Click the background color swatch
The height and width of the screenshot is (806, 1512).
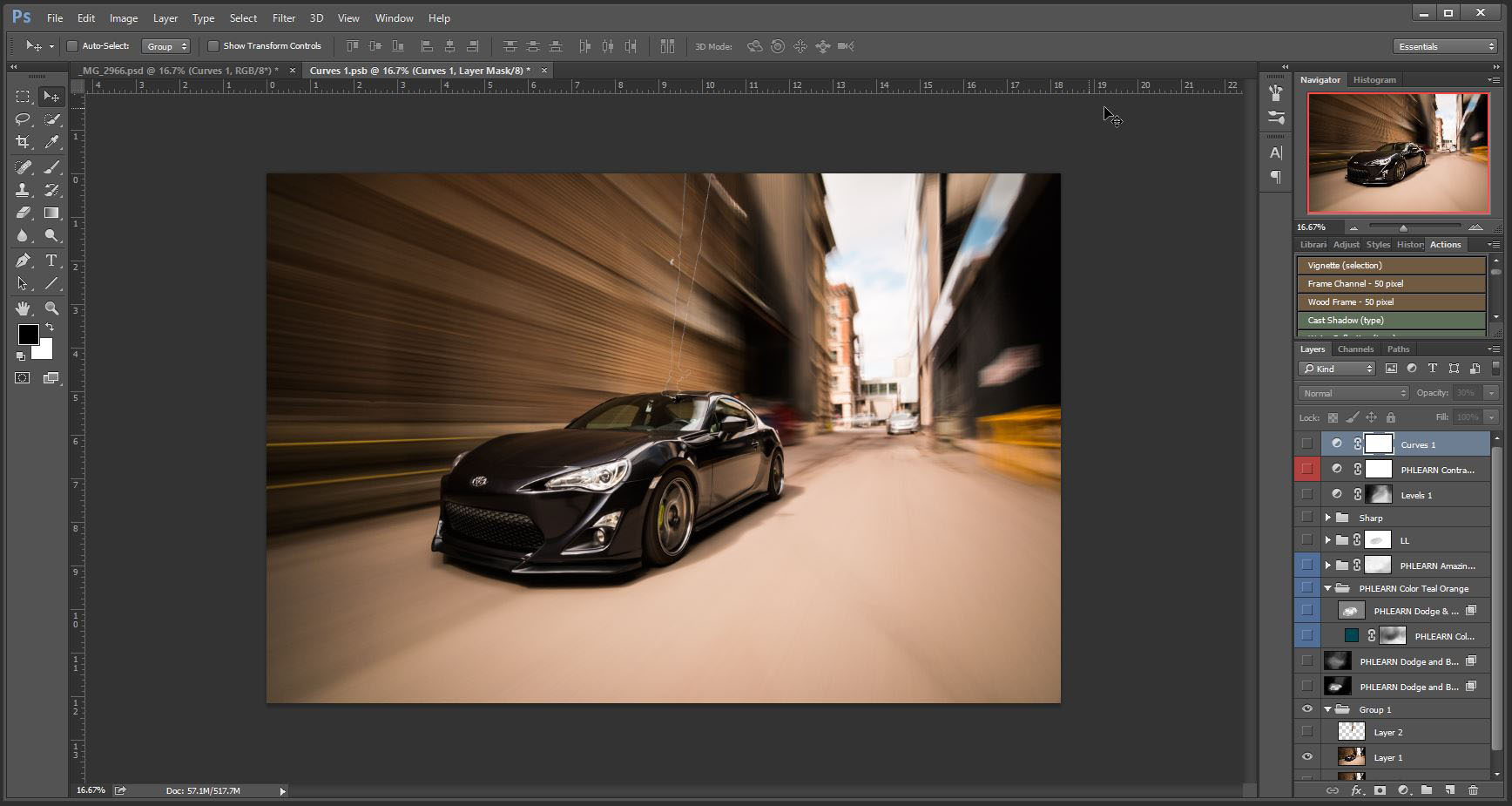[45, 352]
